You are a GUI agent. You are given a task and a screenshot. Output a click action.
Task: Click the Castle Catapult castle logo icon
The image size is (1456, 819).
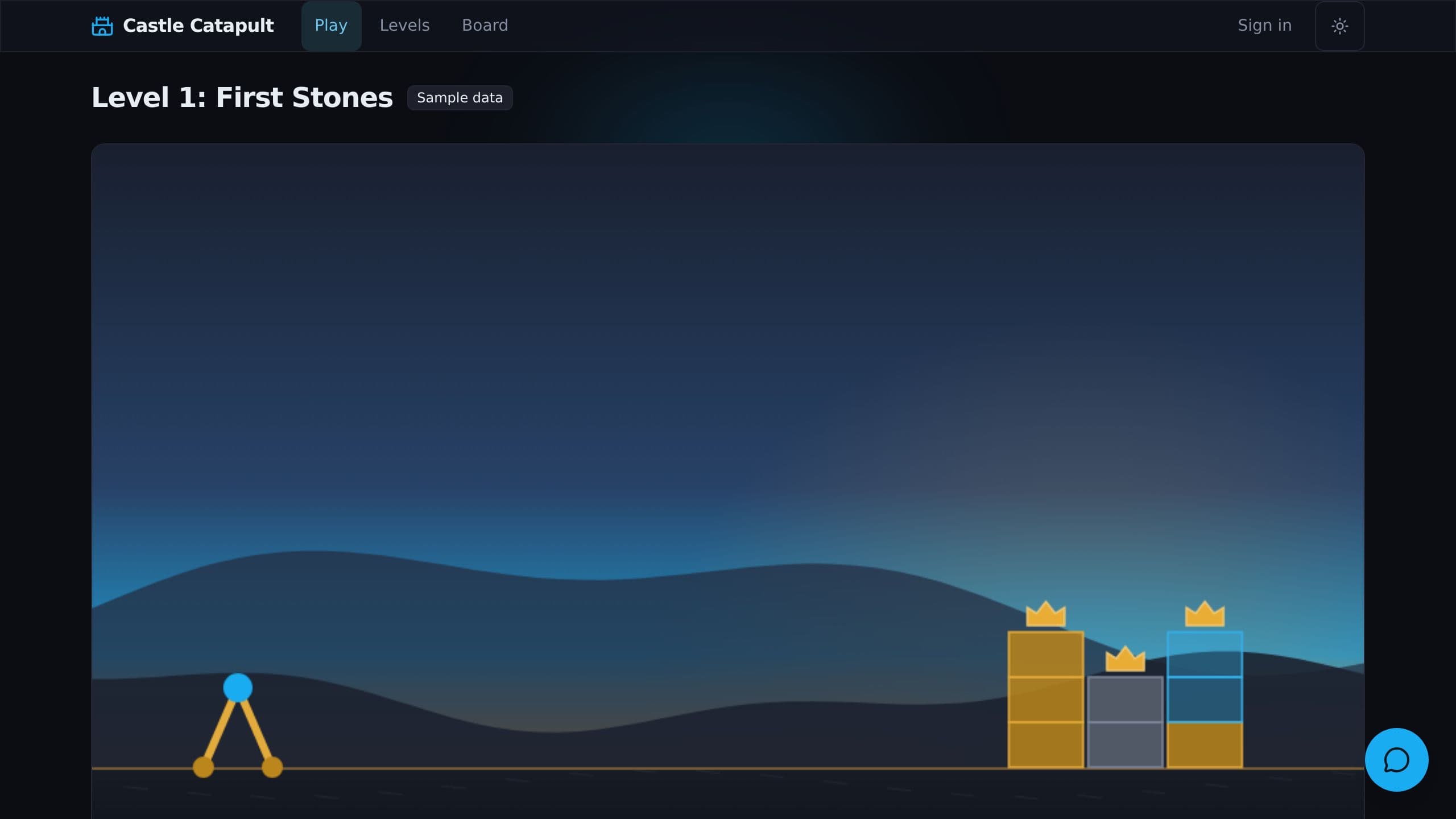pos(102,26)
